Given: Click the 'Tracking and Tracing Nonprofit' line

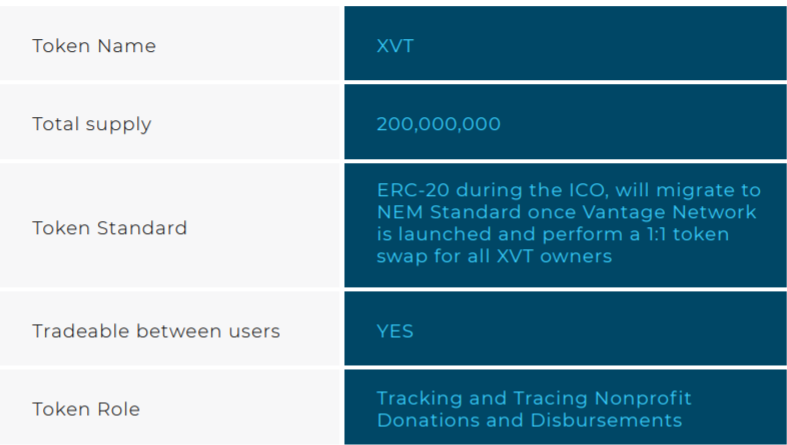Looking at the screenshot, I should pos(534,398).
